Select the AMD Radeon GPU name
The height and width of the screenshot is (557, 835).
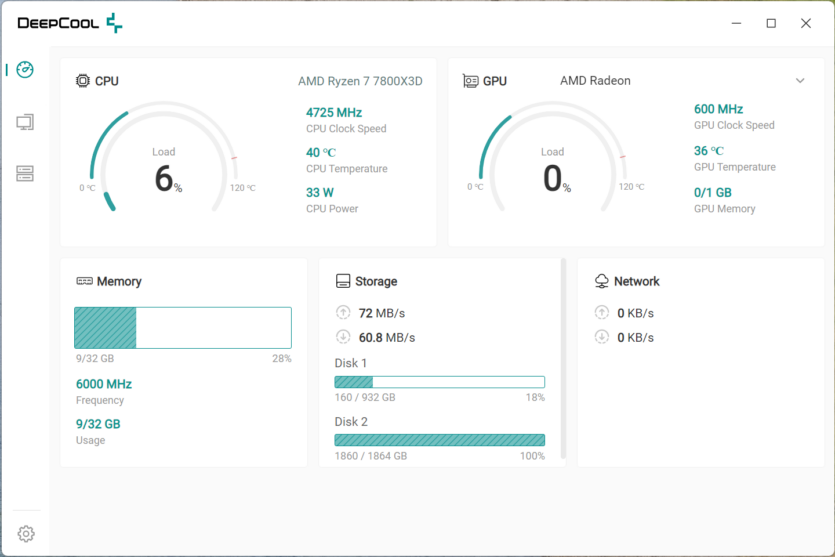595,80
